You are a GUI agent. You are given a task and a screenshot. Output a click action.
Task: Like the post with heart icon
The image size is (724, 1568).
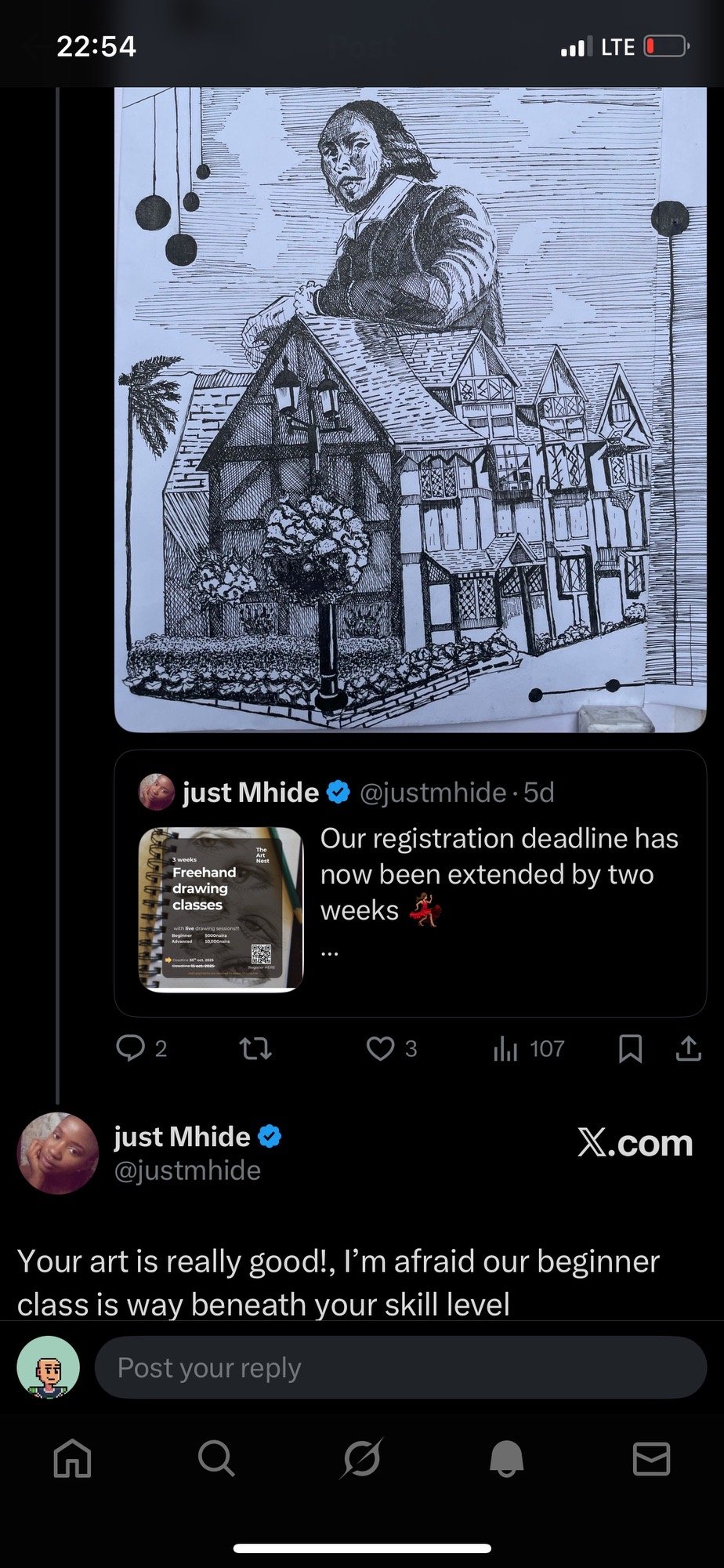[x=381, y=1048]
